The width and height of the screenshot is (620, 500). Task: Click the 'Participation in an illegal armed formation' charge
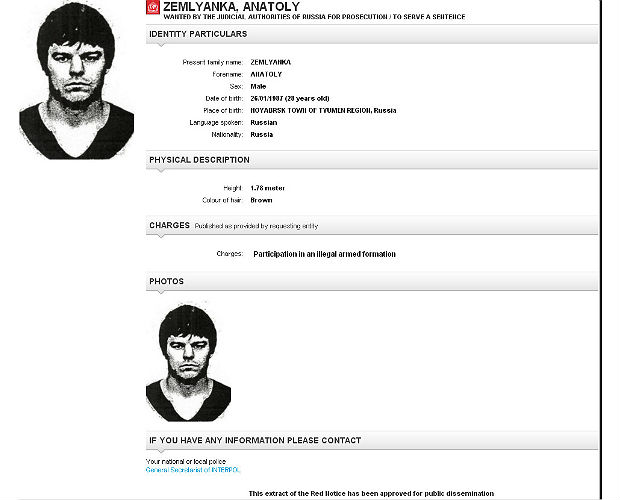324,254
